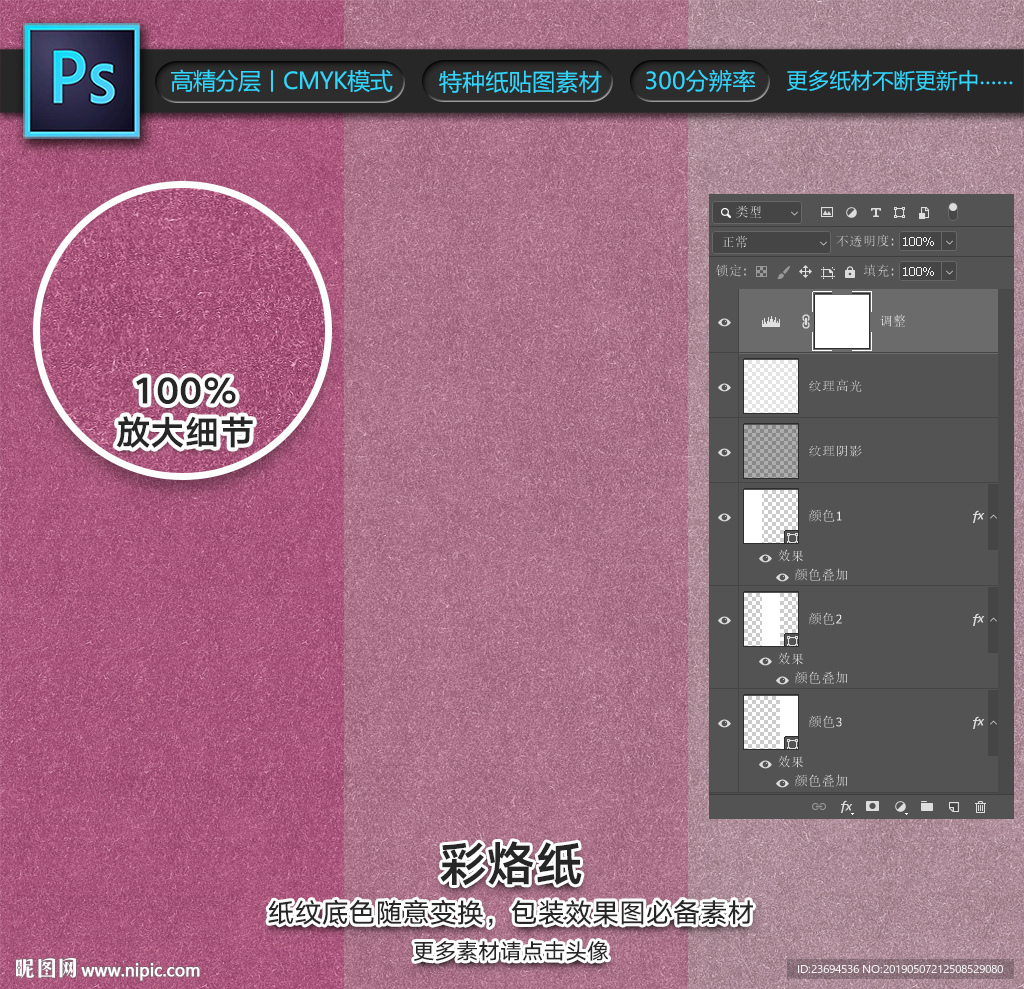The height and width of the screenshot is (989, 1024).
Task: Toggle visibility of 颜色3 layer
Action: [x=724, y=724]
